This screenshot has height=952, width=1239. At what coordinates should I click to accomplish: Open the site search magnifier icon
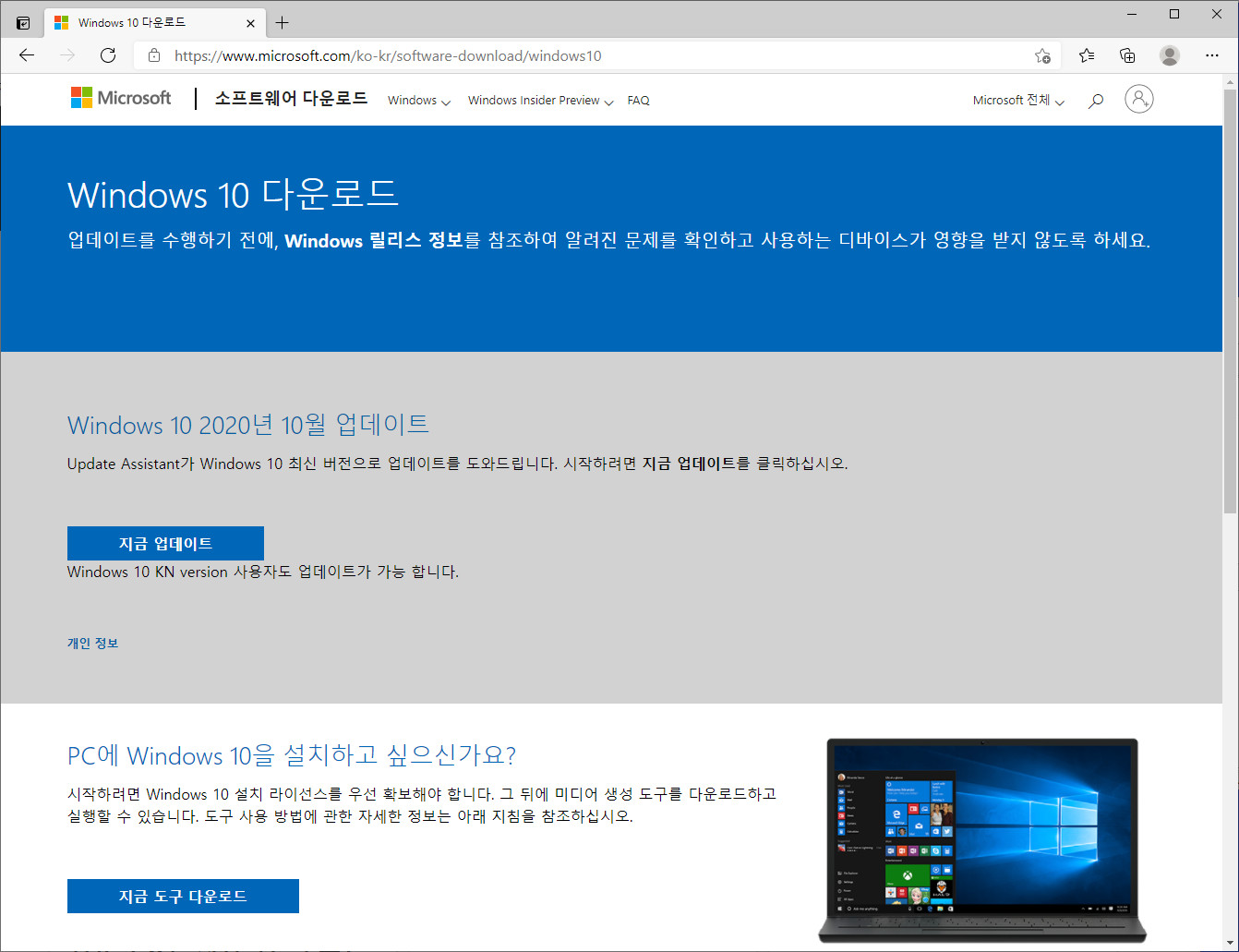click(1096, 101)
